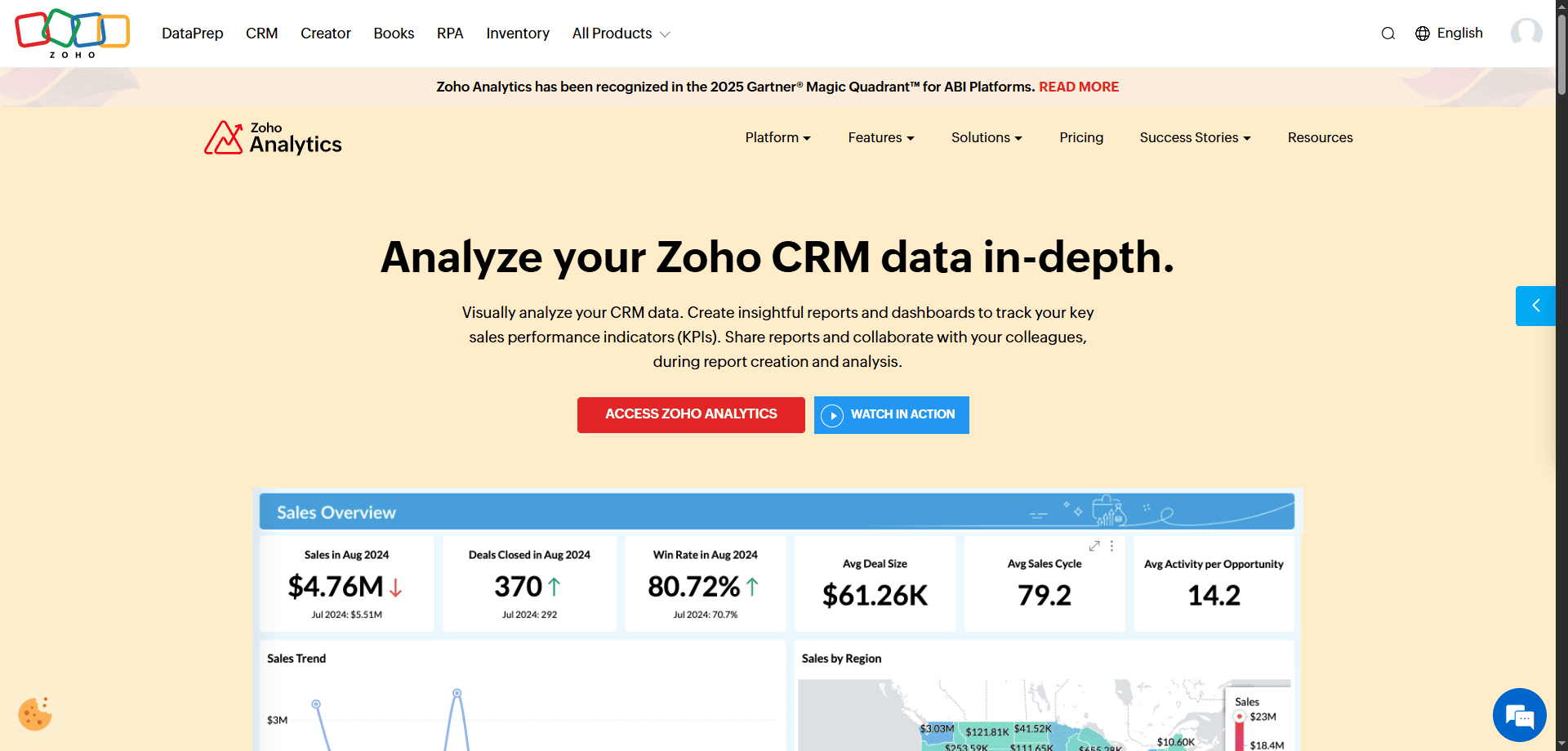
Task: Open the user profile avatar
Action: (x=1526, y=33)
